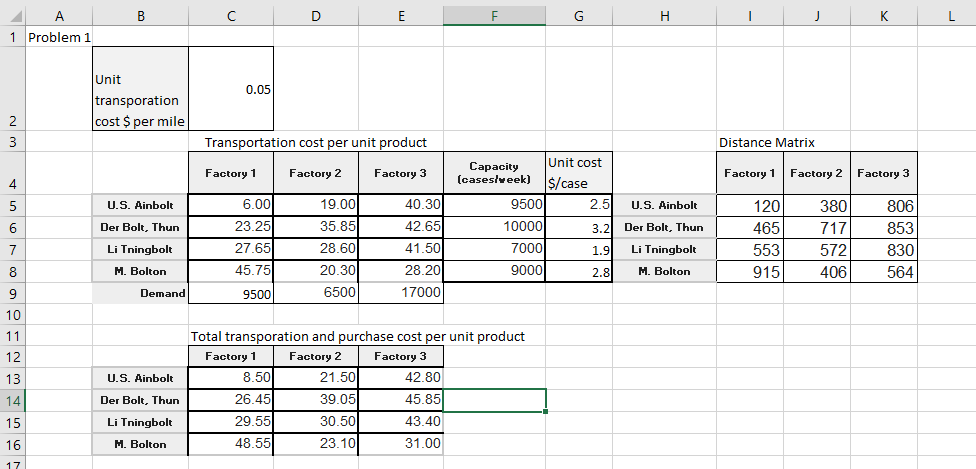Select unit cost cell 3.2

pyautogui.click(x=579, y=227)
